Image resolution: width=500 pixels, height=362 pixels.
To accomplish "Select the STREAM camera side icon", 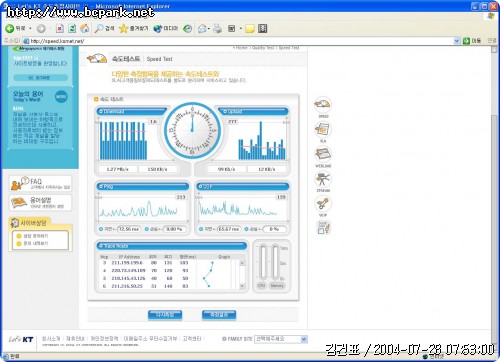I will point(323,179).
